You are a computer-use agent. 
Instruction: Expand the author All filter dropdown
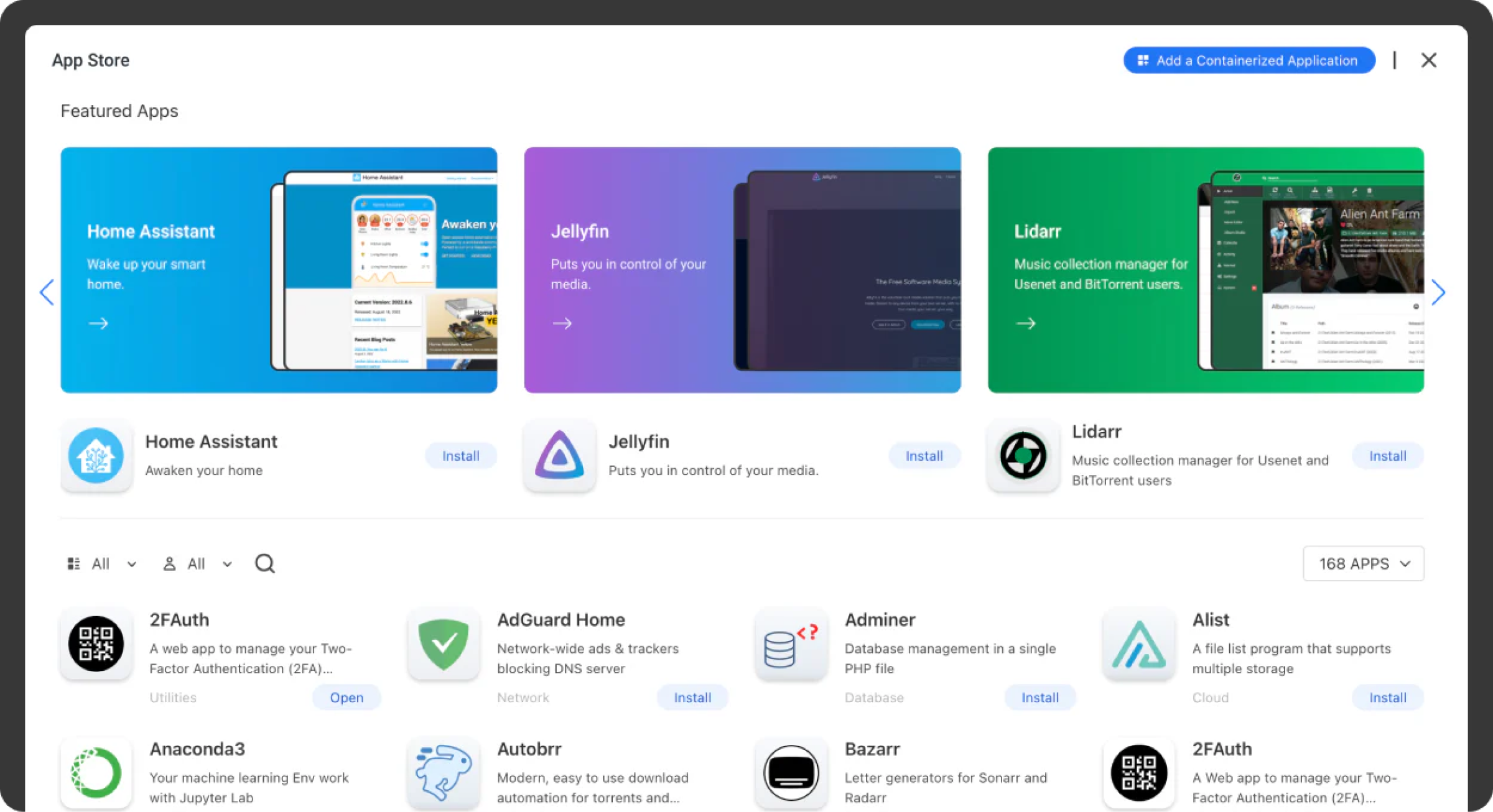pos(198,564)
